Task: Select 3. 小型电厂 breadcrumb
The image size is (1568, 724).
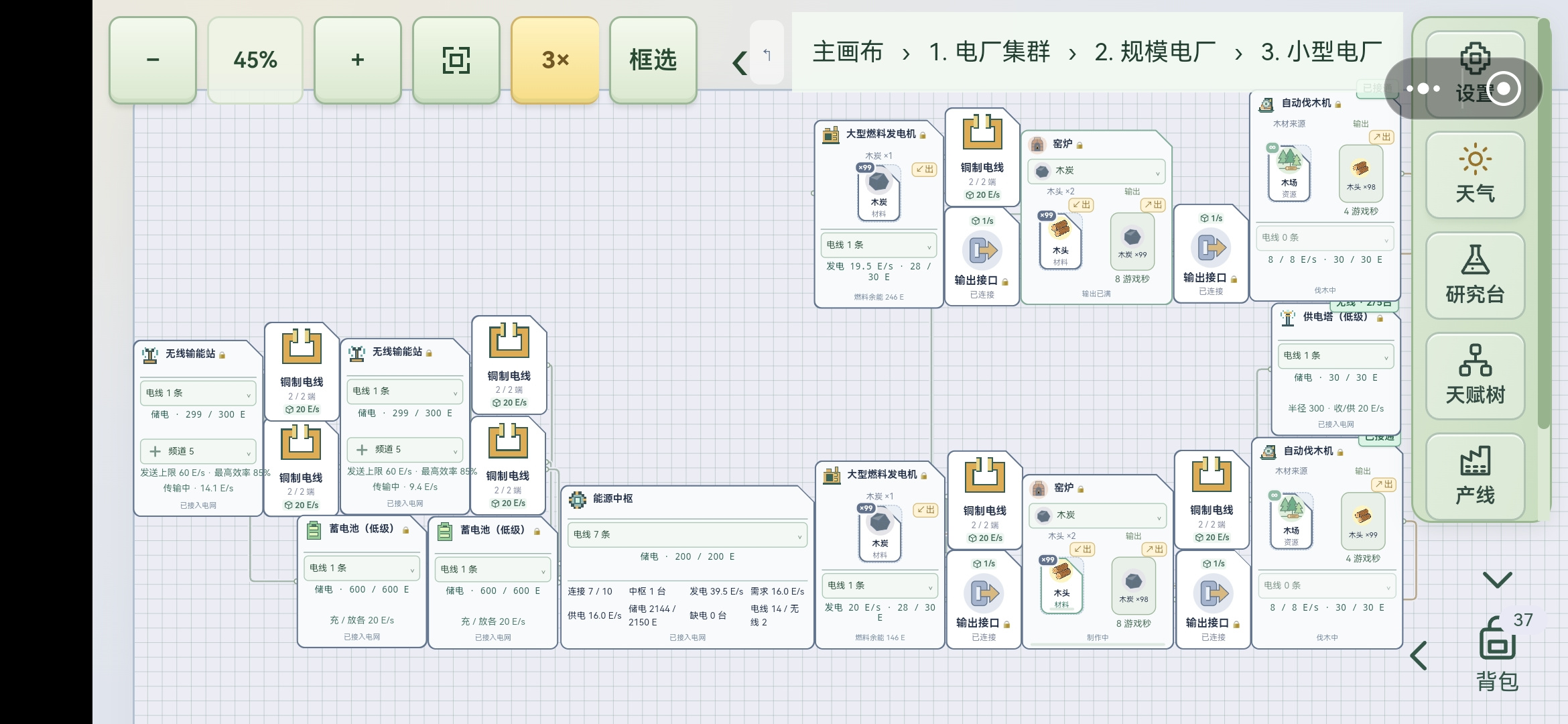Action: pyautogui.click(x=1321, y=52)
